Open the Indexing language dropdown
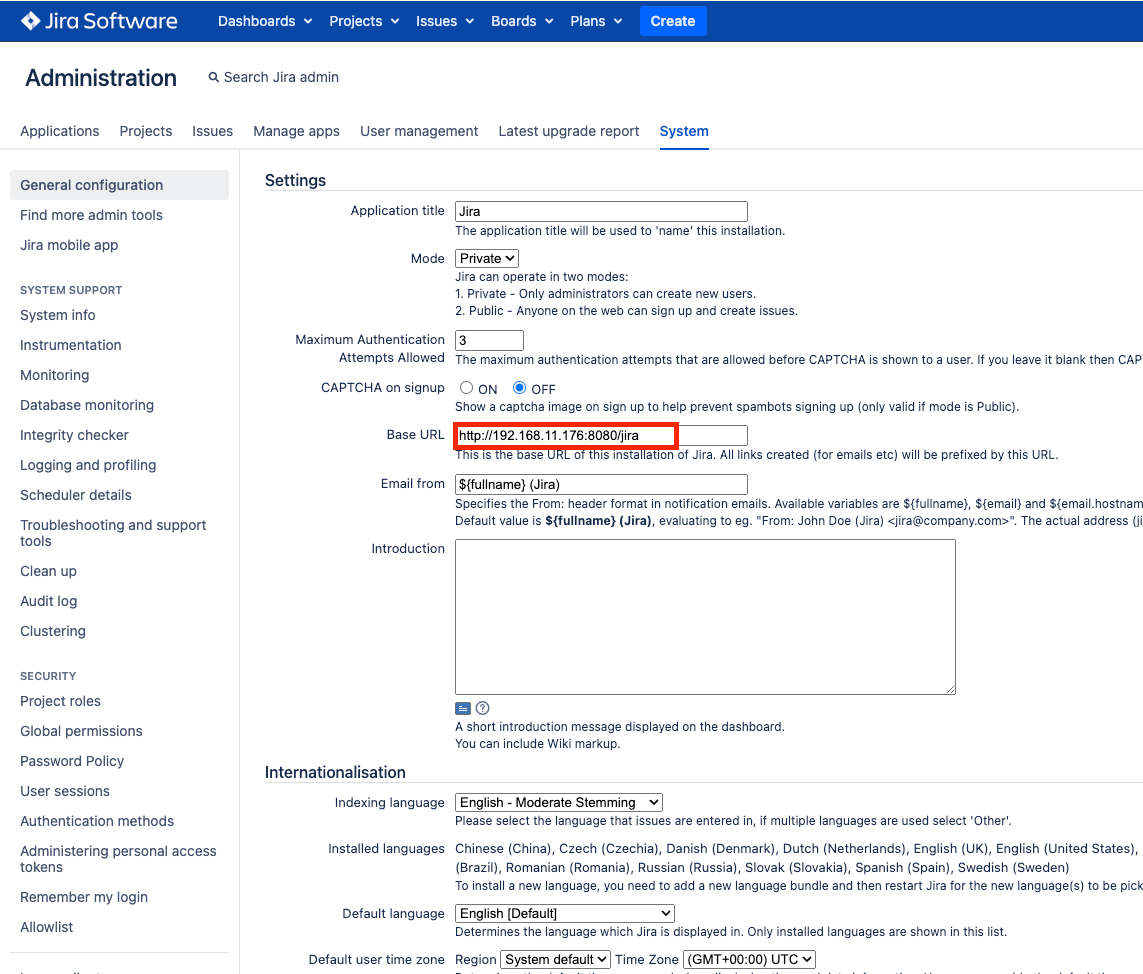The image size is (1143, 974). 559,803
